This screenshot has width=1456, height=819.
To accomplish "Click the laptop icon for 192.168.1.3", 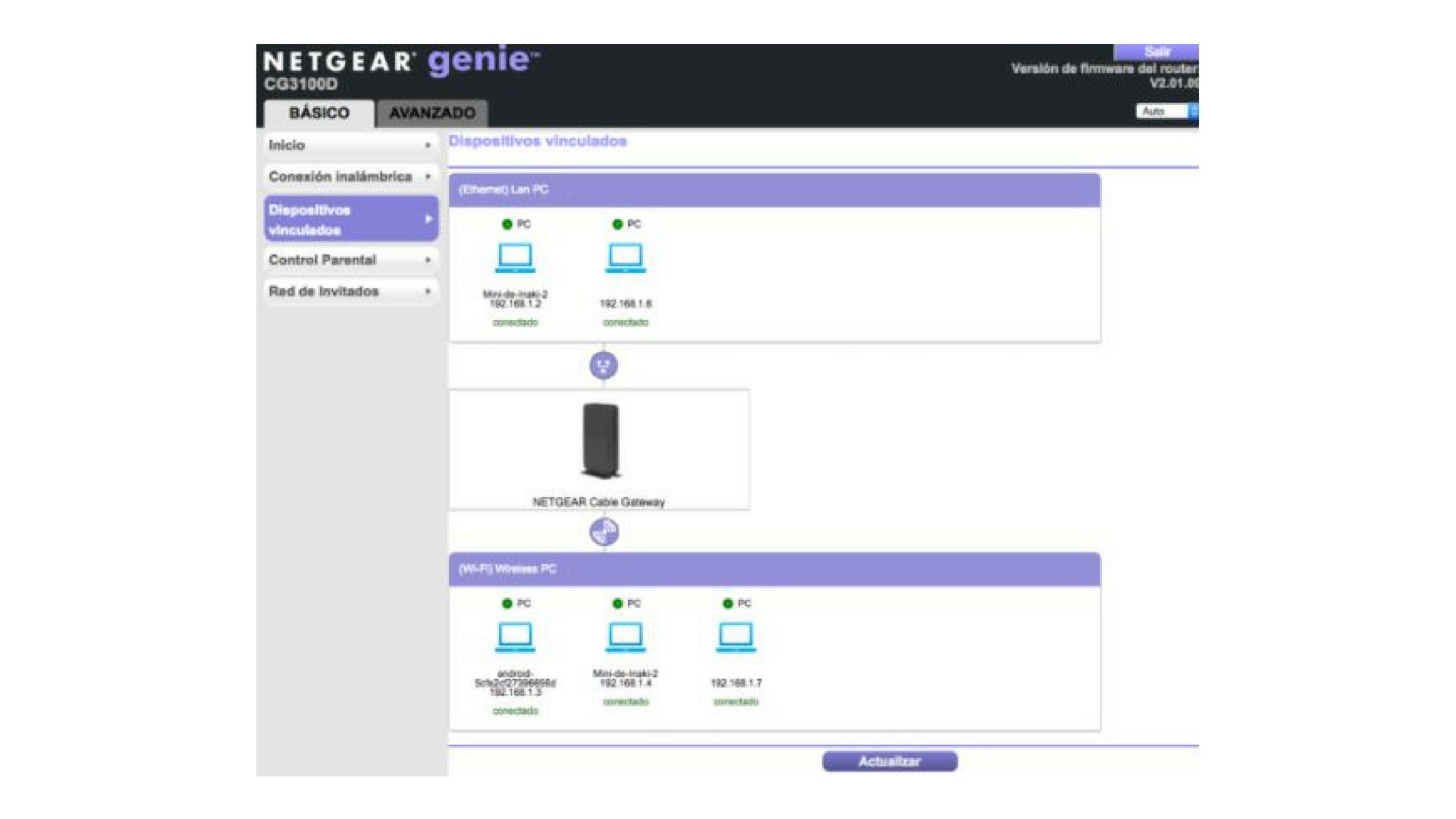I will click(515, 637).
